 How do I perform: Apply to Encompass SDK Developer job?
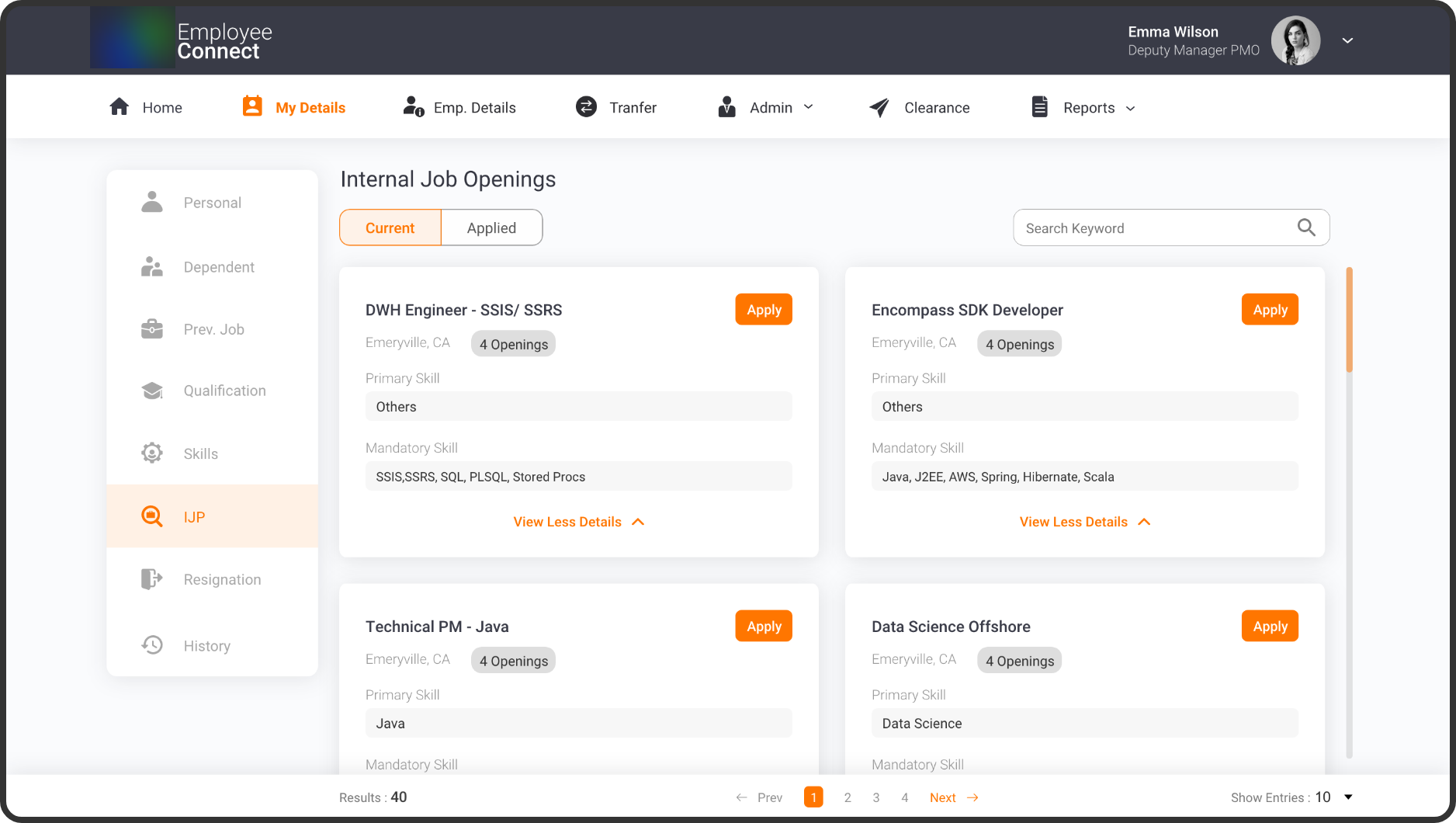1270,309
